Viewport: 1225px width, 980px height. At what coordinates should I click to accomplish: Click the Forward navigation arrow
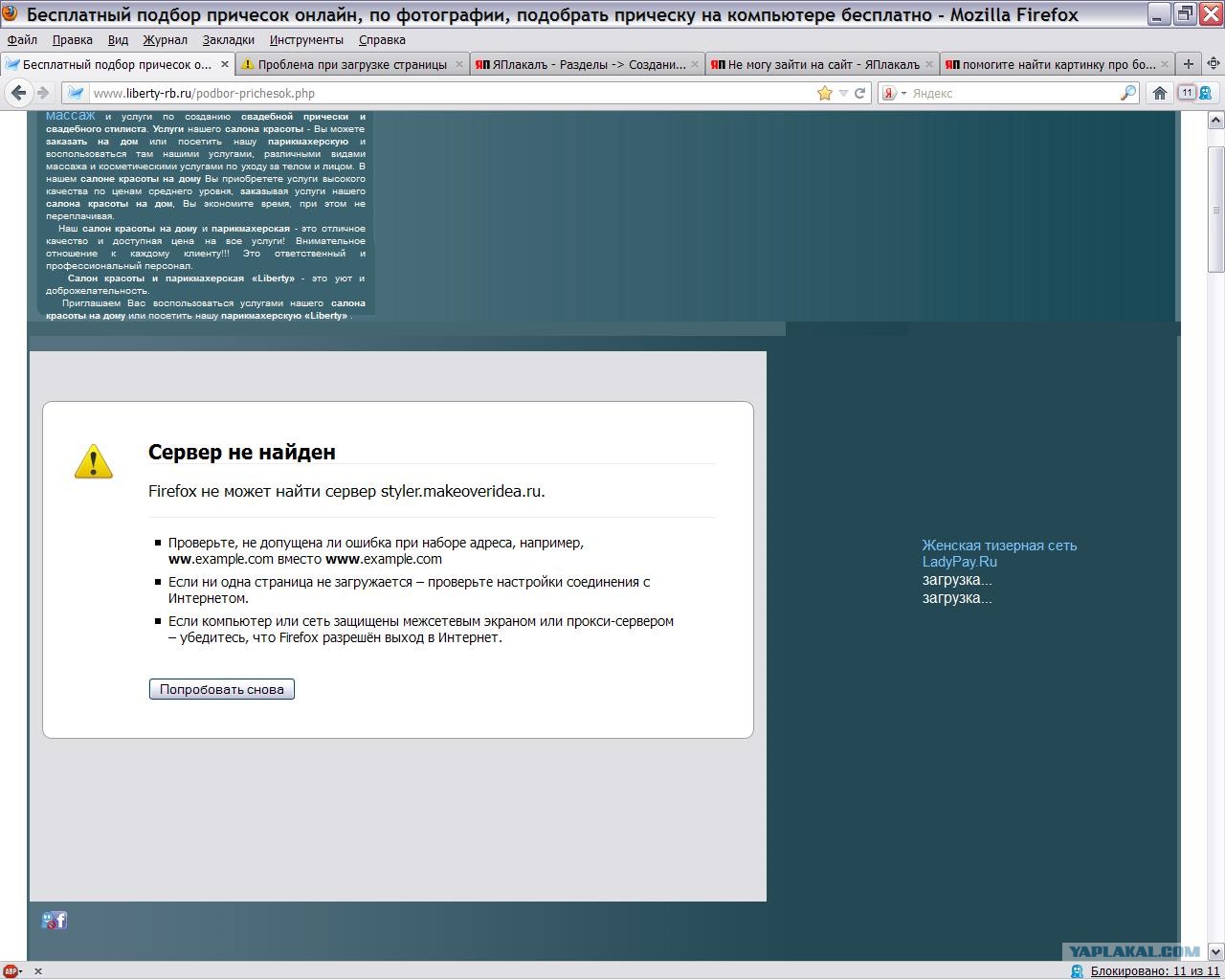tap(42, 93)
